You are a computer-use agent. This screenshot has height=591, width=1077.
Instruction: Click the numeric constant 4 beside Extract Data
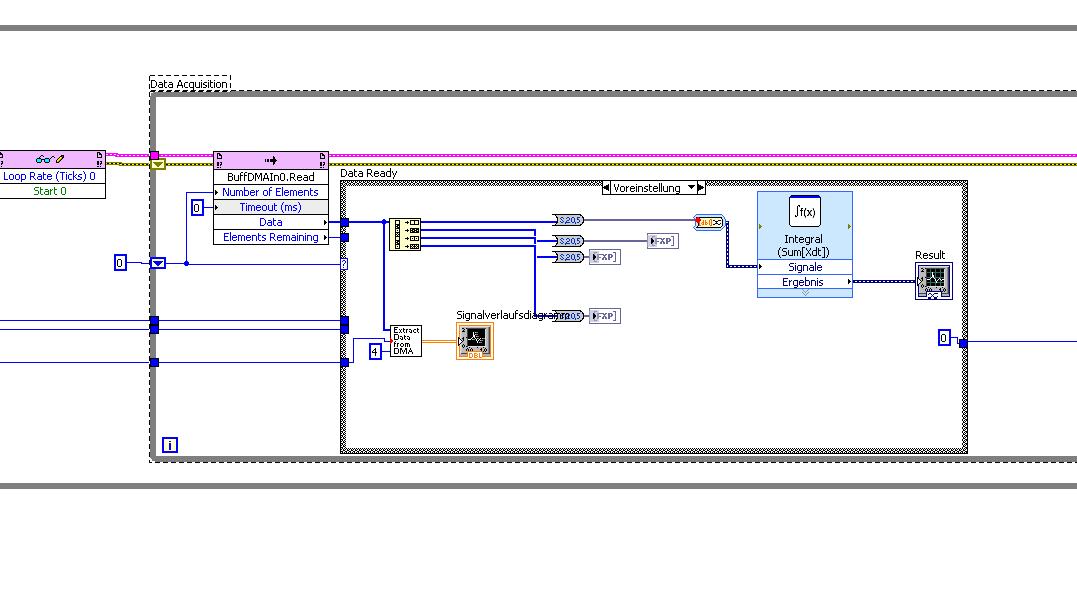(375, 352)
